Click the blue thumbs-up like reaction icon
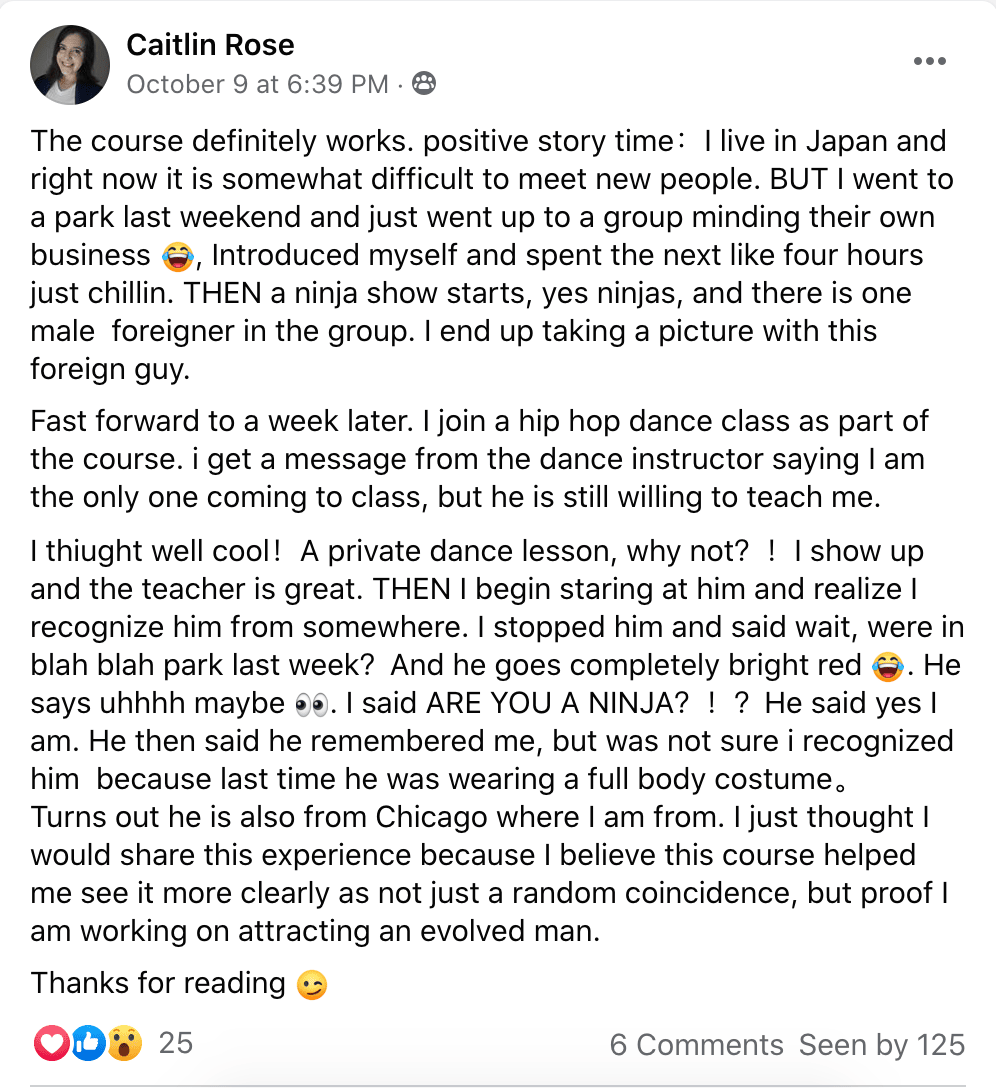Screen dimensions: 996x1088 point(88,1044)
